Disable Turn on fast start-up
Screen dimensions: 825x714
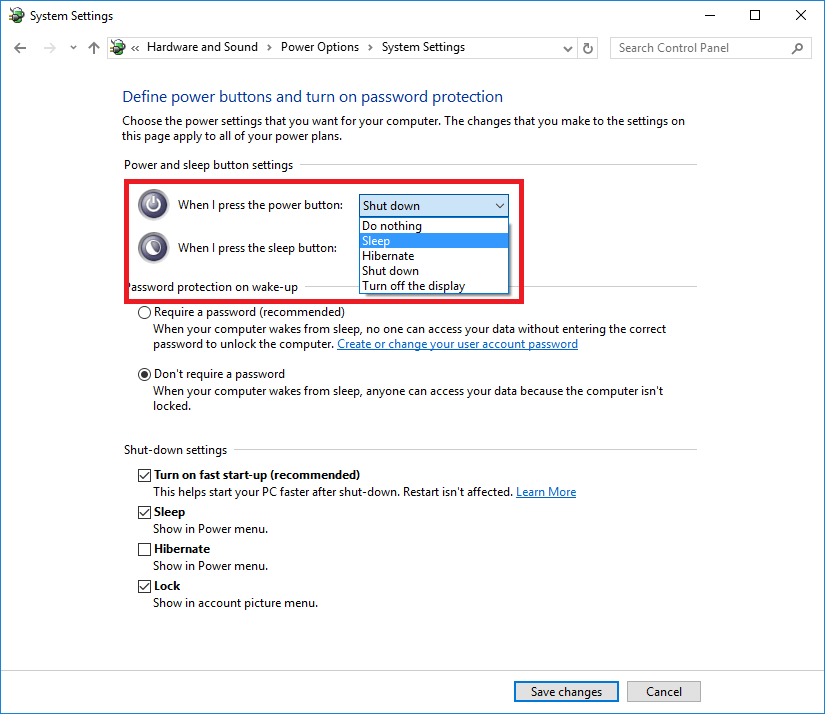click(144, 475)
